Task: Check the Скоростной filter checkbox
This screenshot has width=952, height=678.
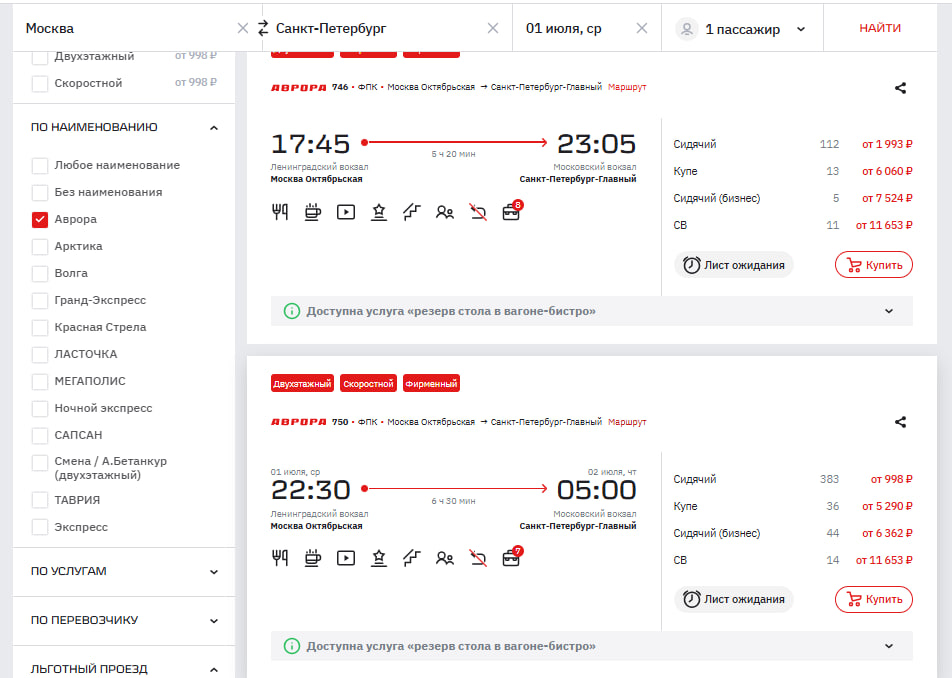Action: tap(39, 83)
